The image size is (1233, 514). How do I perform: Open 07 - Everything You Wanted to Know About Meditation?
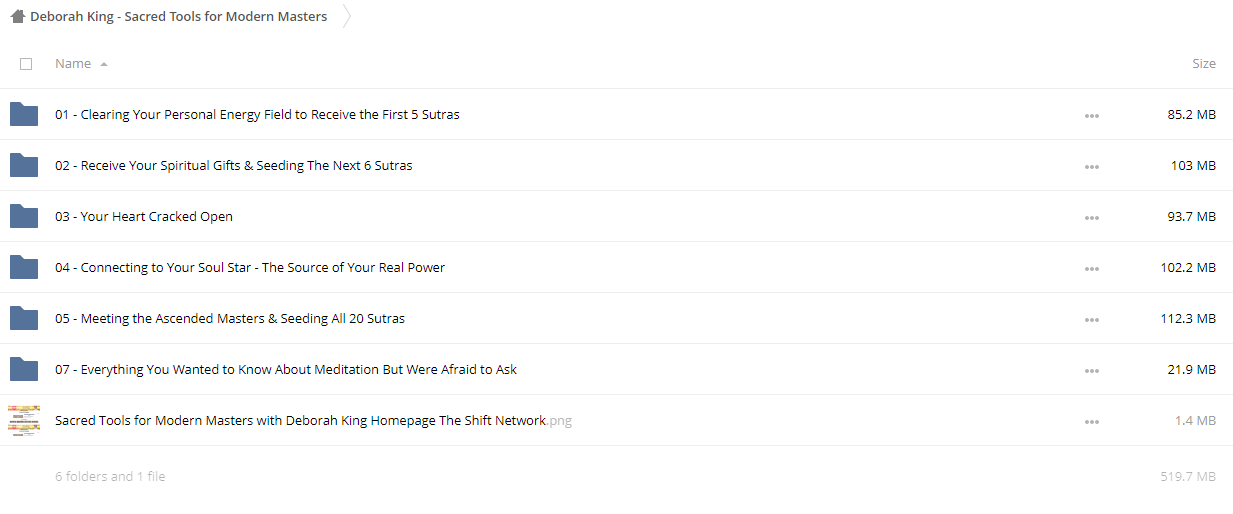coord(286,369)
